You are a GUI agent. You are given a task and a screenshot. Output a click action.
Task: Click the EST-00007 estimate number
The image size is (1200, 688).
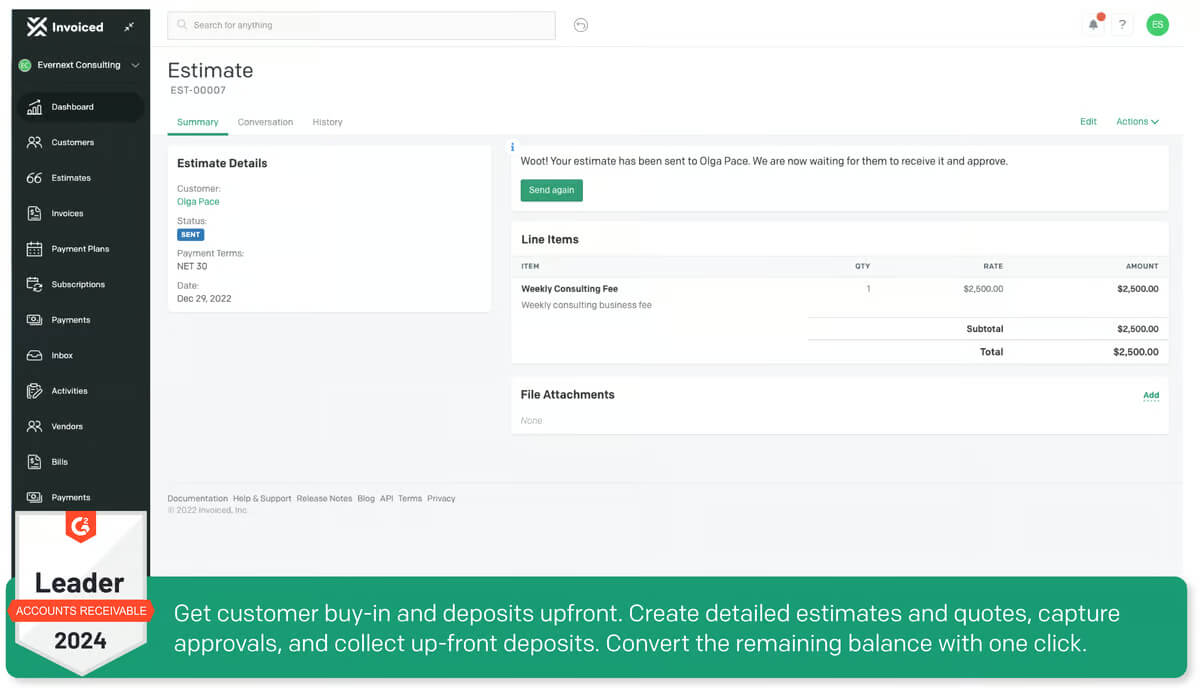coord(198,90)
